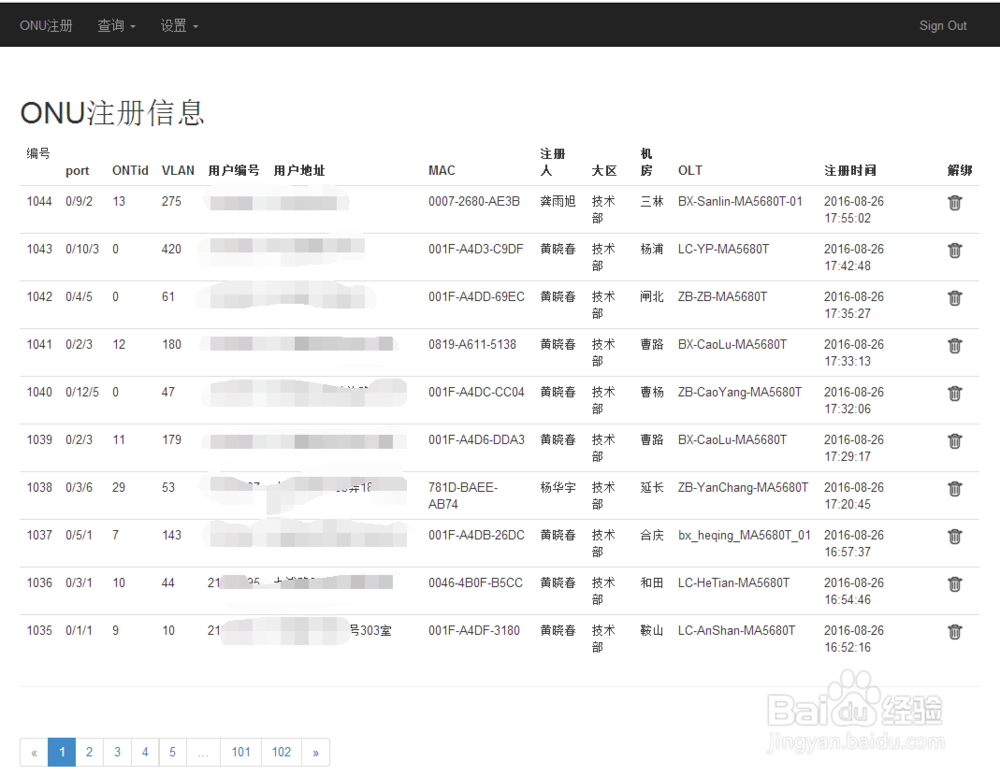Unbind record 1035 with the trash icon
1000x776 pixels.
[x=955, y=632]
